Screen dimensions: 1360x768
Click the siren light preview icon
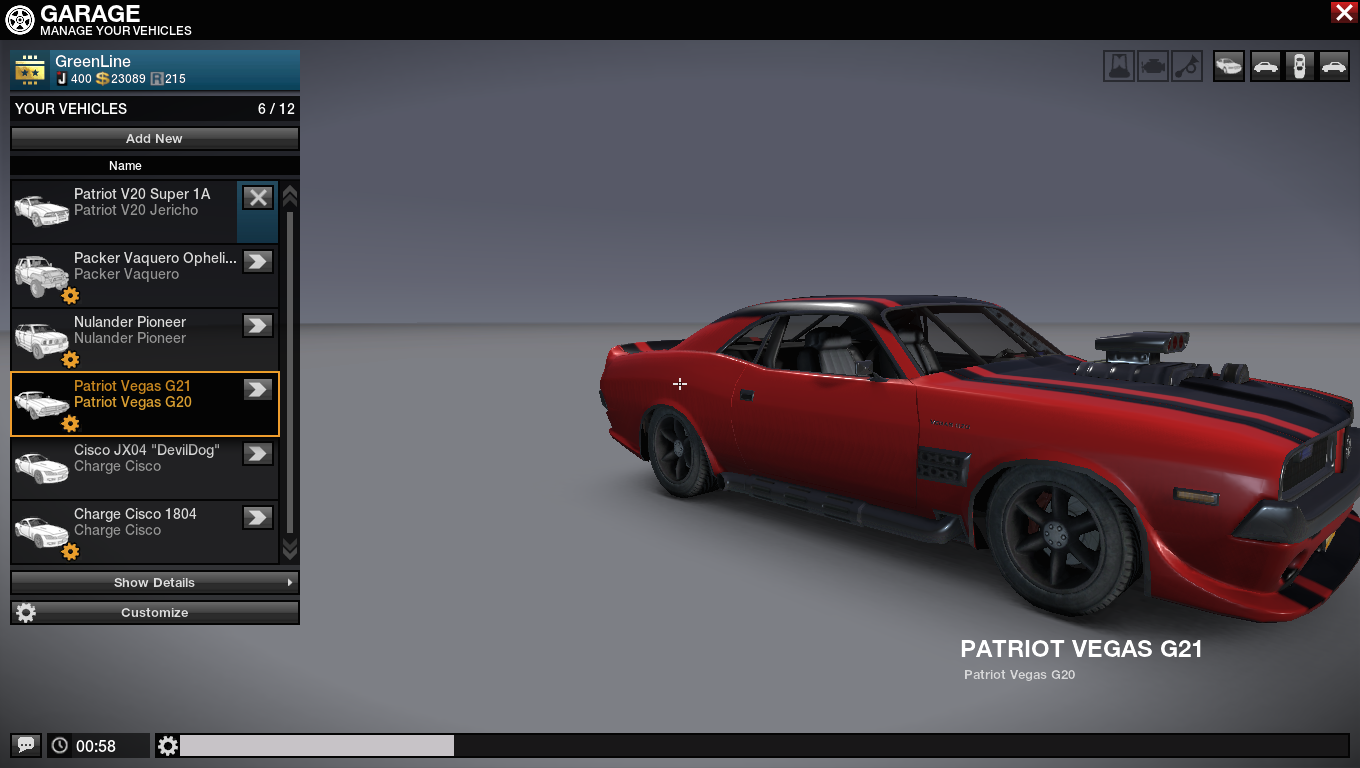pyautogui.click(x=1119, y=67)
